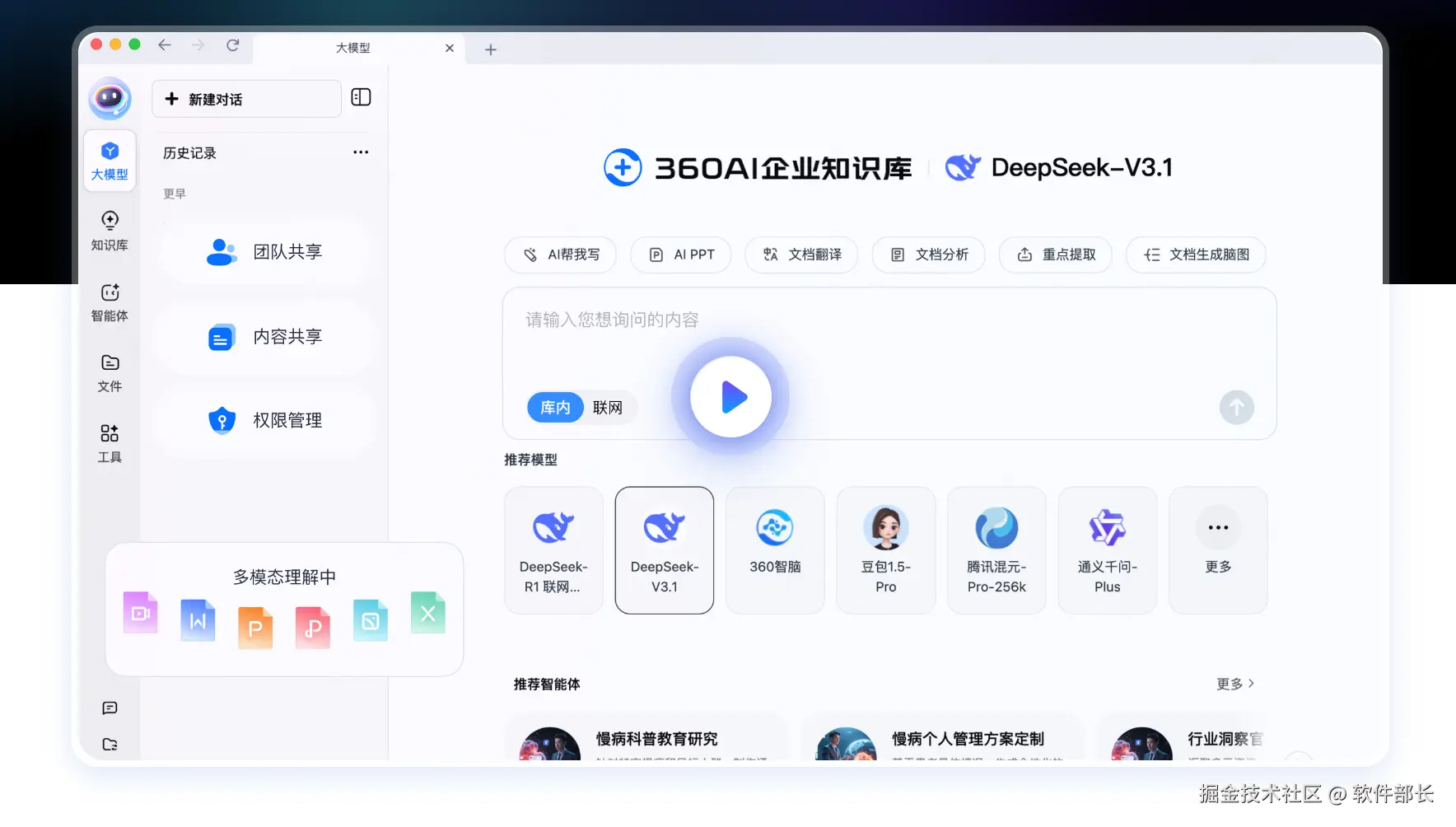The width and height of the screenshot is (1456, 827).
Task: Start a new chat with 新建对话
Action: [x=246, y=99]
